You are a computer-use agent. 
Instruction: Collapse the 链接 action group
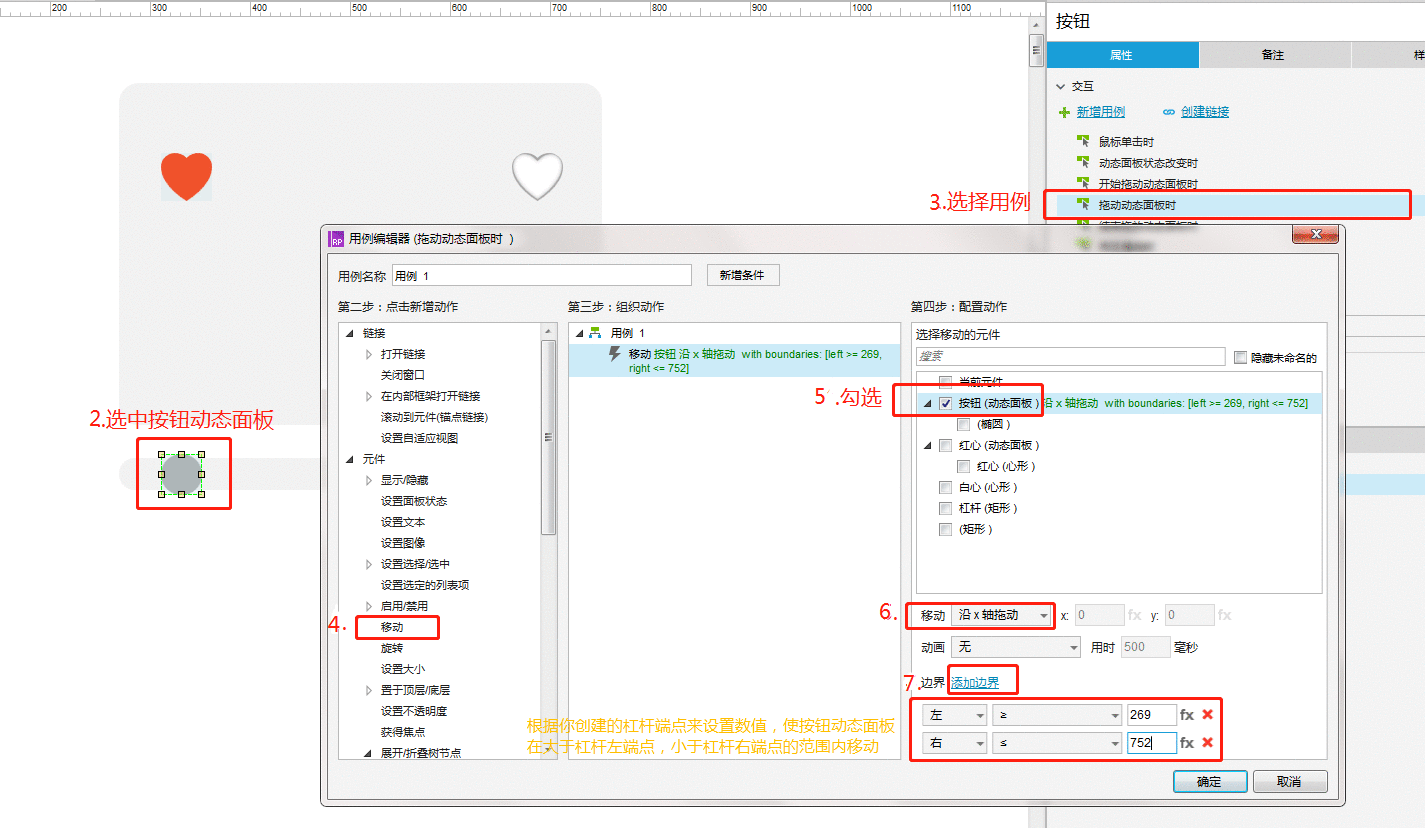tap(349, 333)
